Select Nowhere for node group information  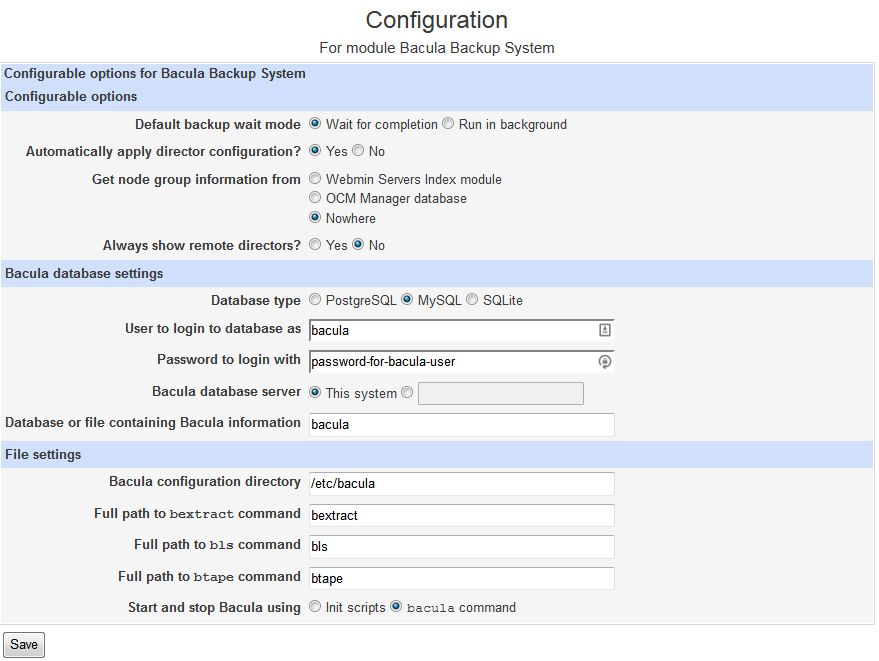tap(315, 217)
